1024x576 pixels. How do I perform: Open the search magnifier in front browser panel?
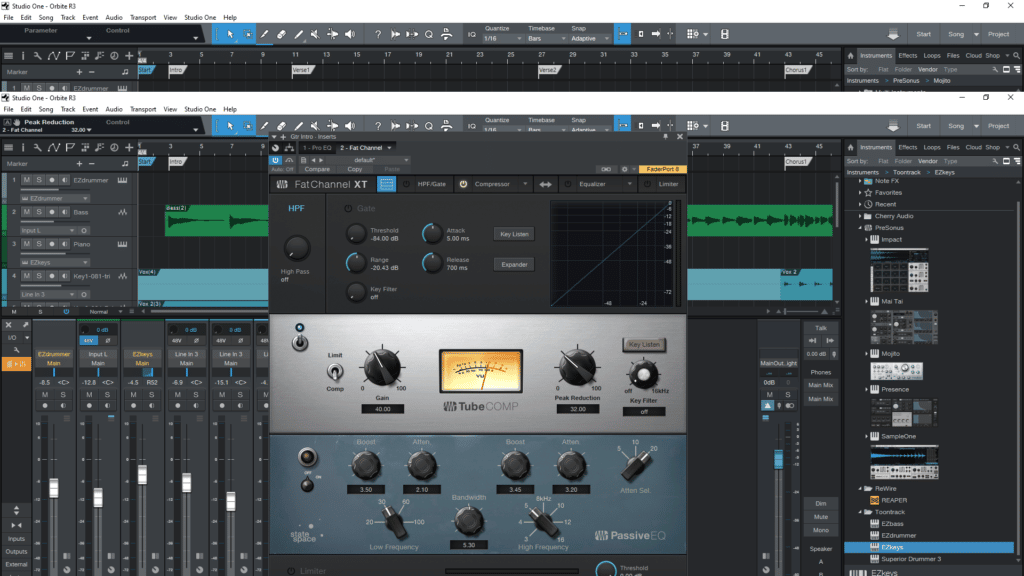click(1016, 148)
